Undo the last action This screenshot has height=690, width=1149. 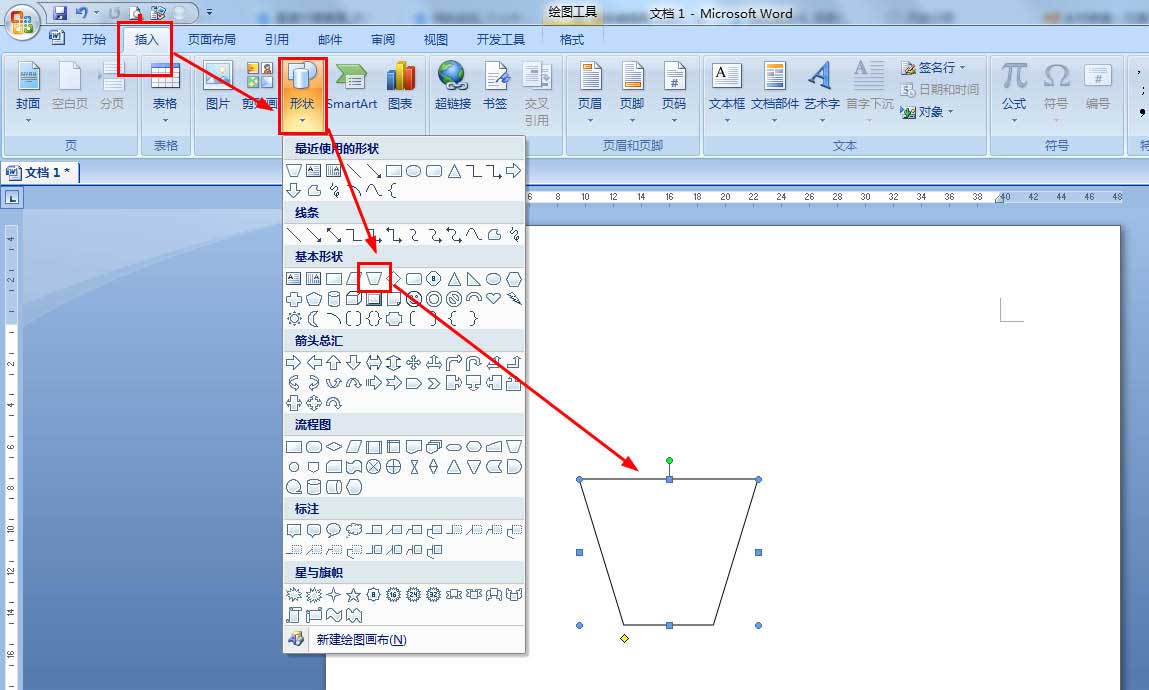point(81,12)
